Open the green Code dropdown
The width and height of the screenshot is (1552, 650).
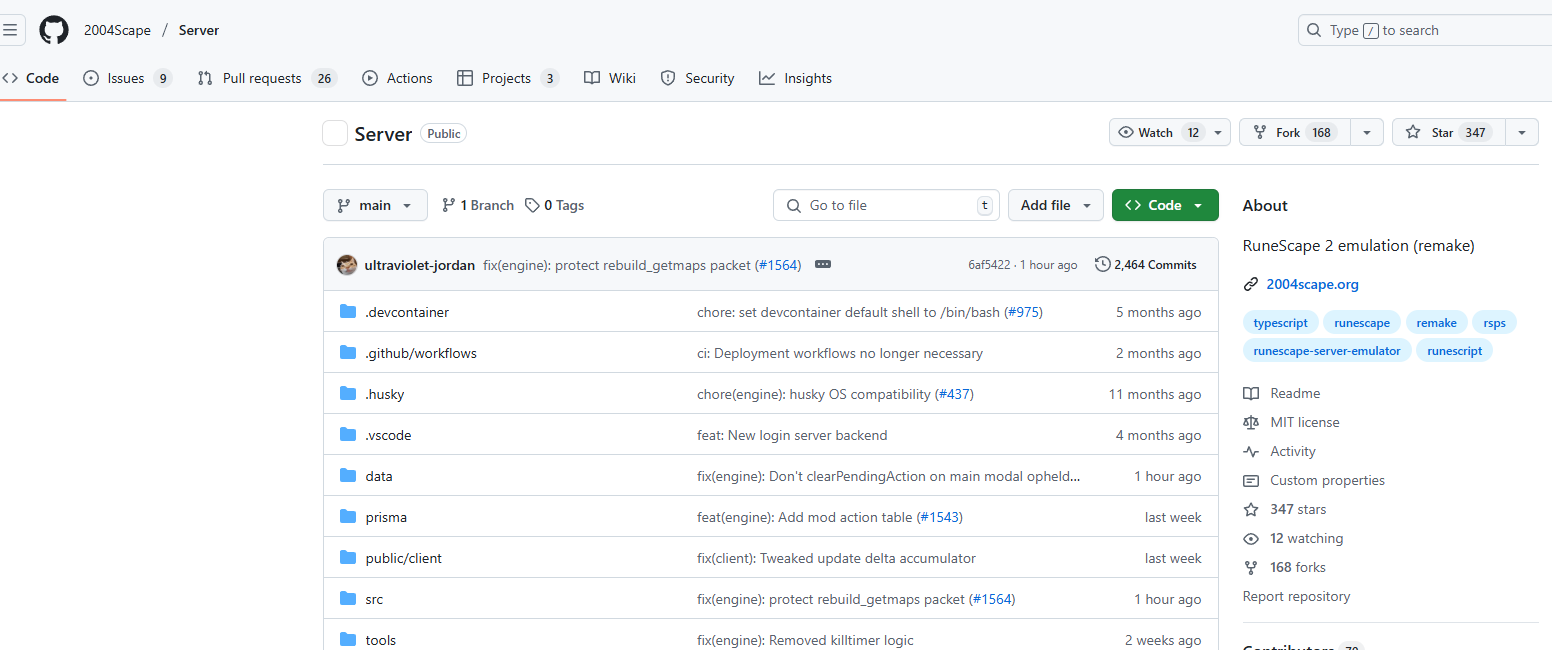1165,205
